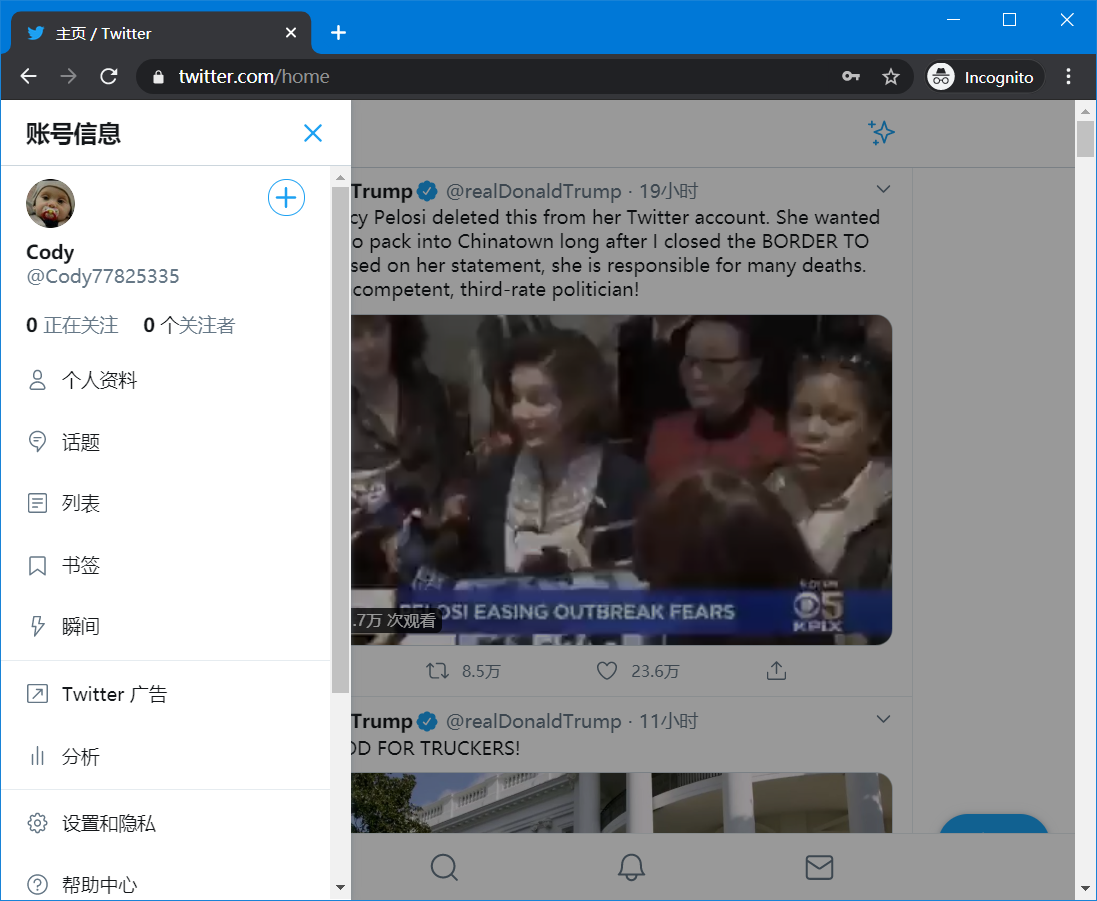Click the verified badge on first Trump tweet

click(x=427, y=191)
